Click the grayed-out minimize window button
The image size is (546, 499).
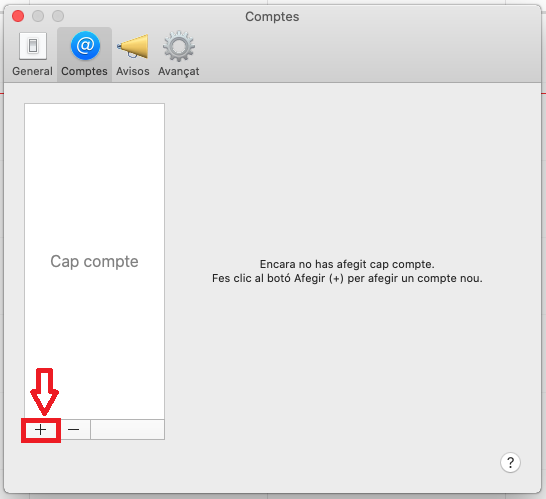tap(38, 16)
